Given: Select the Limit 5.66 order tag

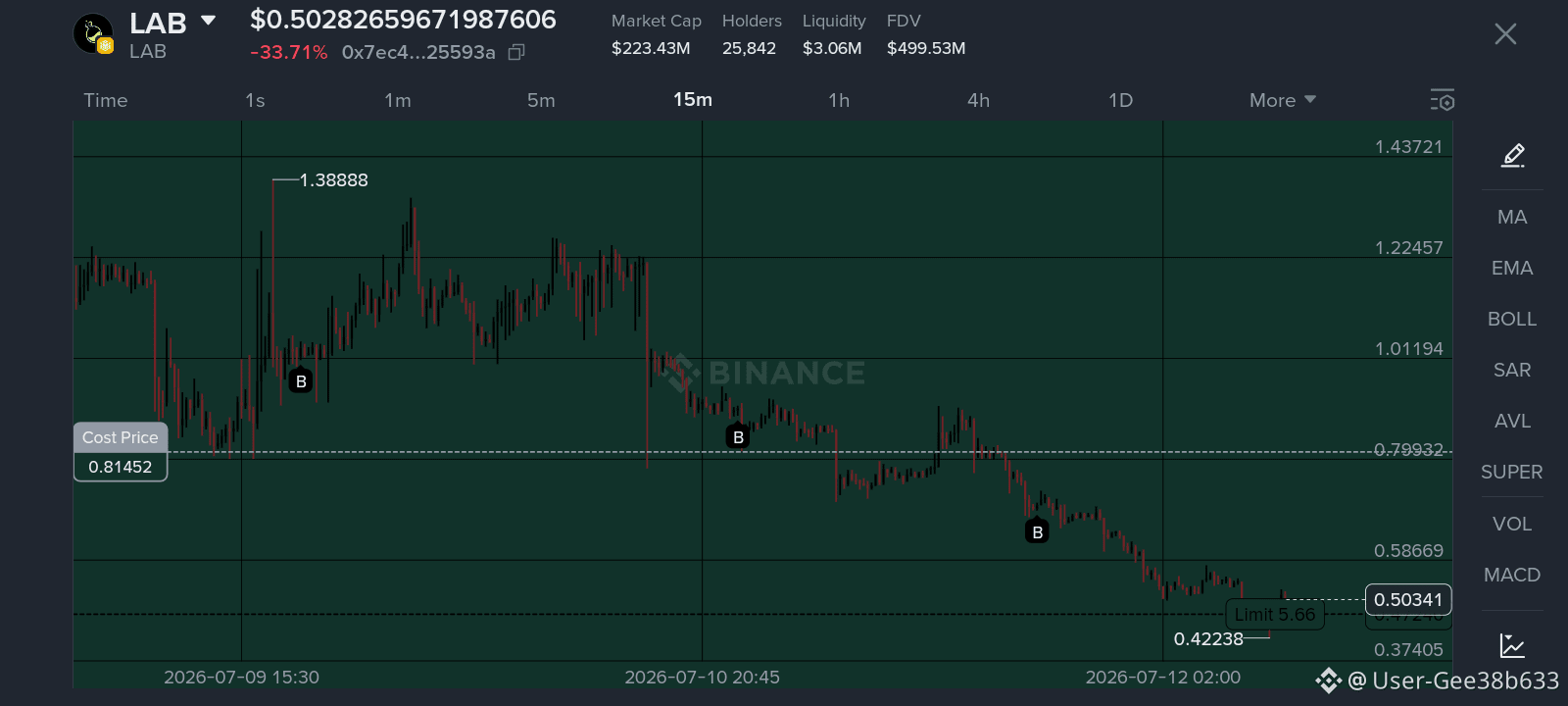Looking at the screenshot, I should pos(1275,615).
